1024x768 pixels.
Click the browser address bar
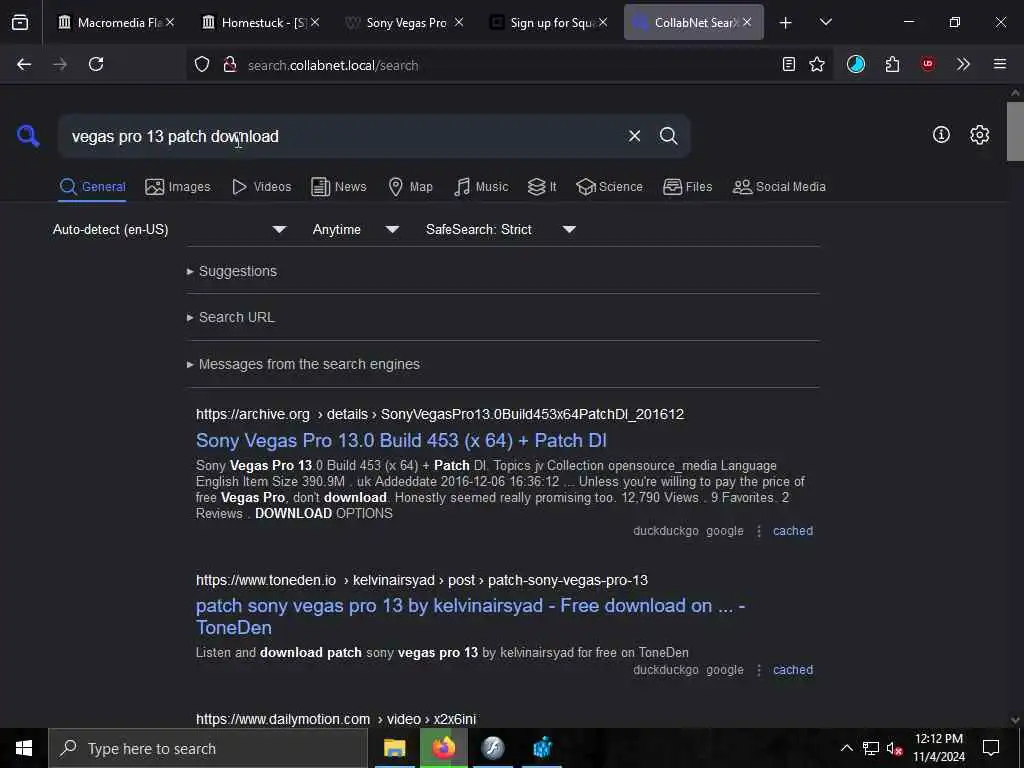(x=509, y=65)
